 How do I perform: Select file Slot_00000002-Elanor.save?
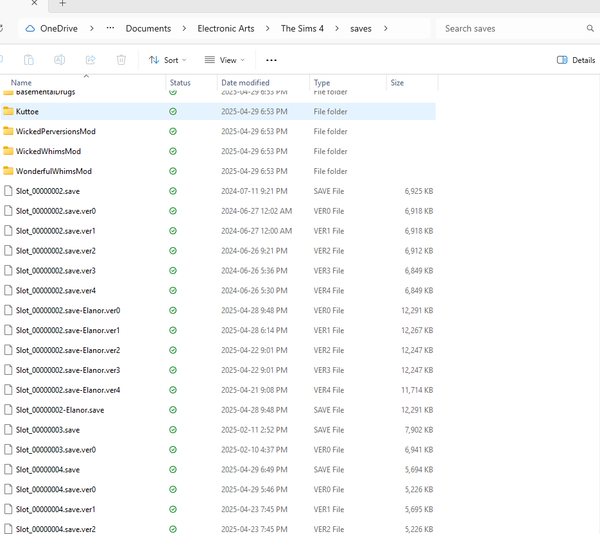60,410
